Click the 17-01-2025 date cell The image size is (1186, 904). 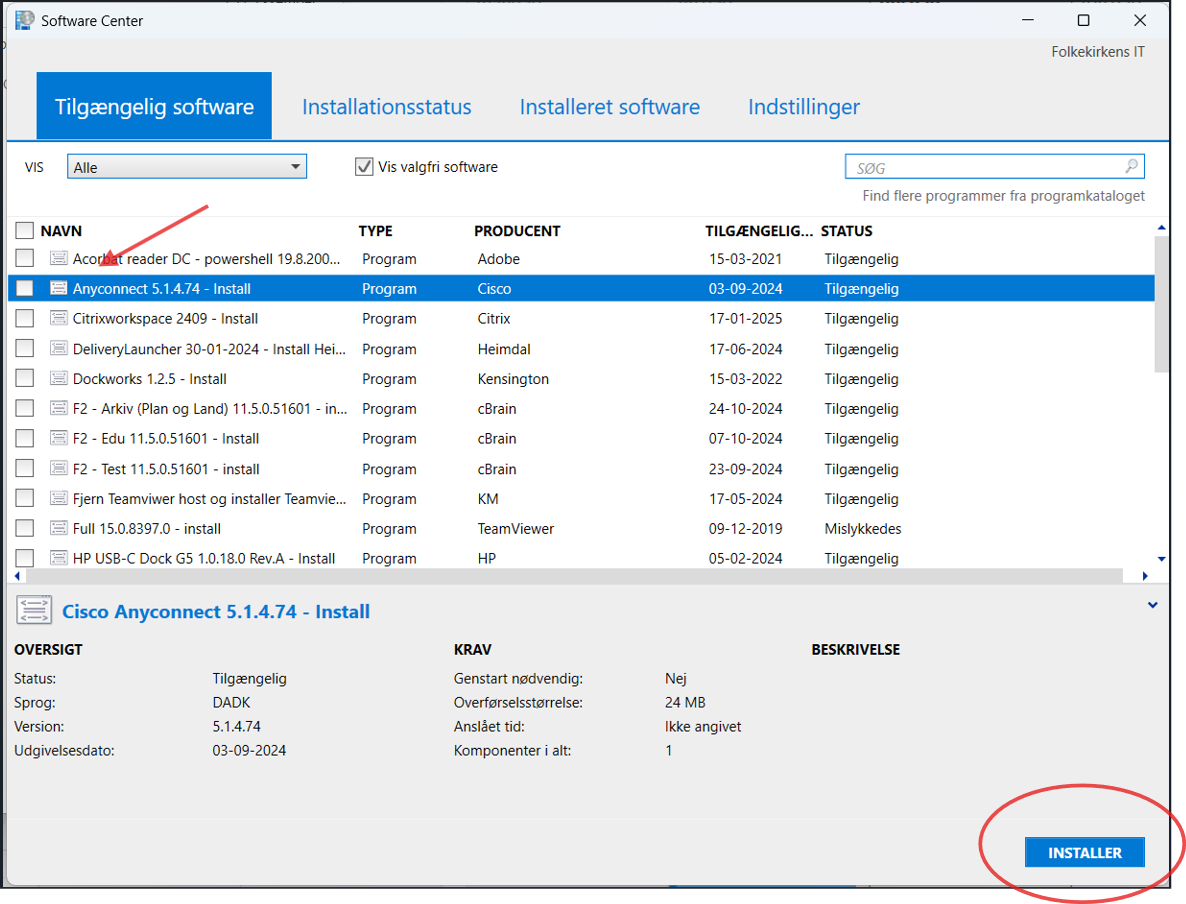(x=745, y=318)
